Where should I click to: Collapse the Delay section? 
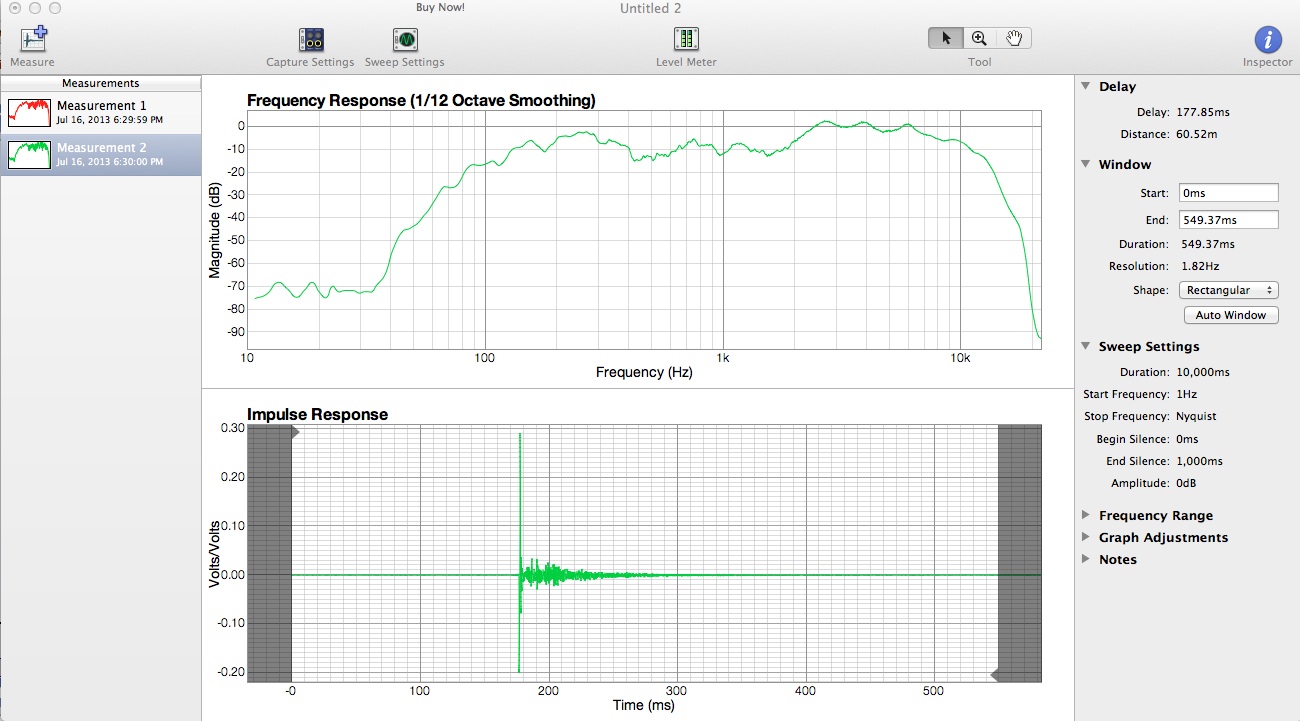click(1086, 87)
